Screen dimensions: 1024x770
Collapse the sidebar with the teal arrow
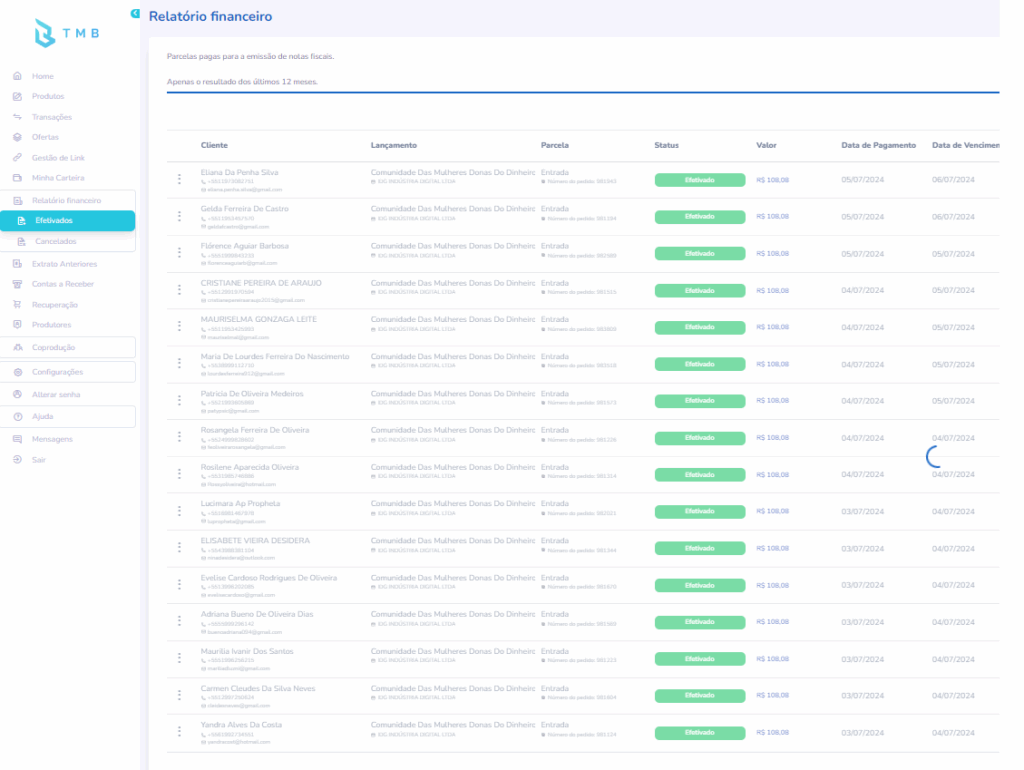(135, 14)
